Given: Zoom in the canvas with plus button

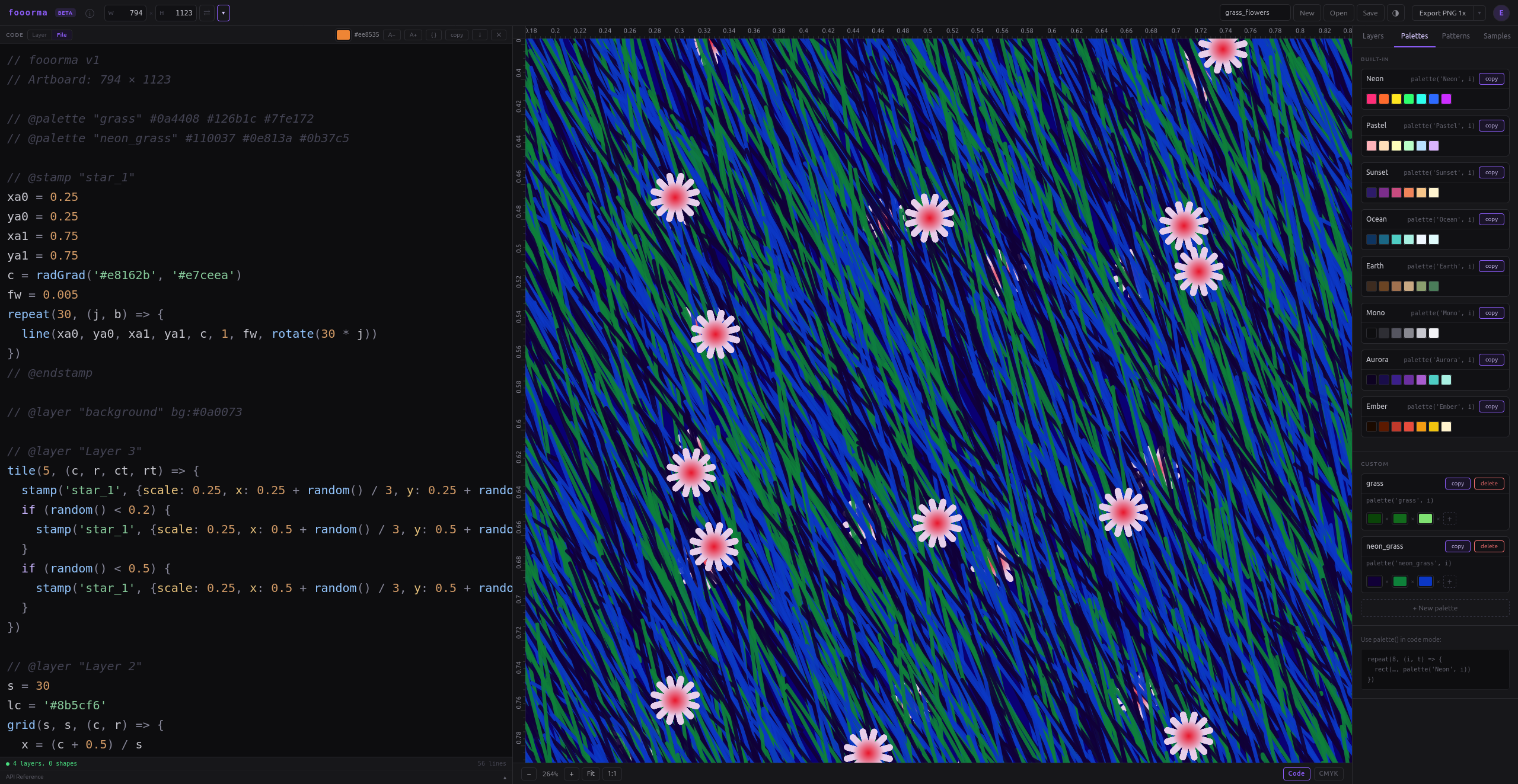Looking at the screenshot, I should pyautogui.click(x=572, y=774).
